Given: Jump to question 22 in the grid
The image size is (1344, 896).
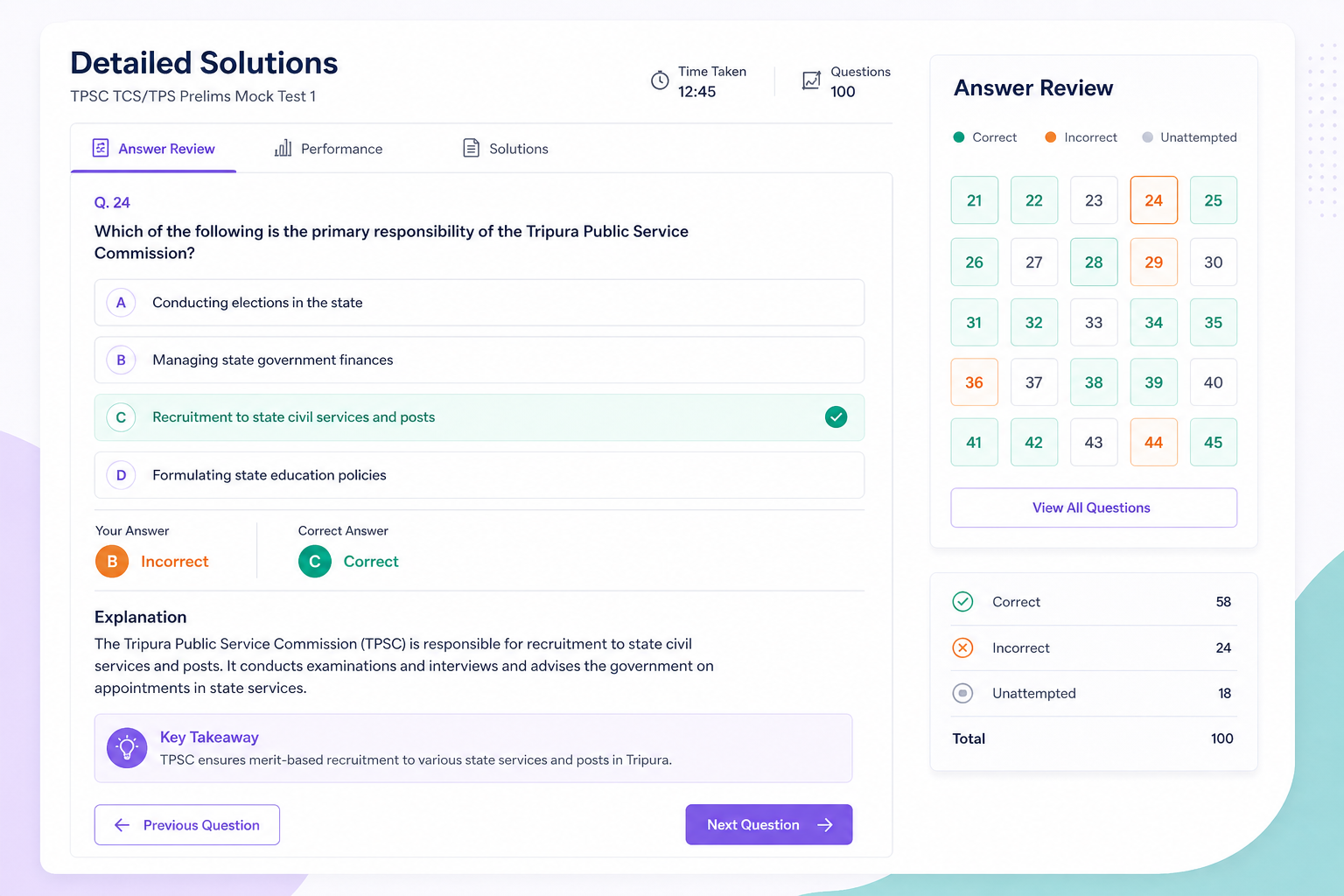Looking at the screenshot, I should click(x=1034, y=200).
